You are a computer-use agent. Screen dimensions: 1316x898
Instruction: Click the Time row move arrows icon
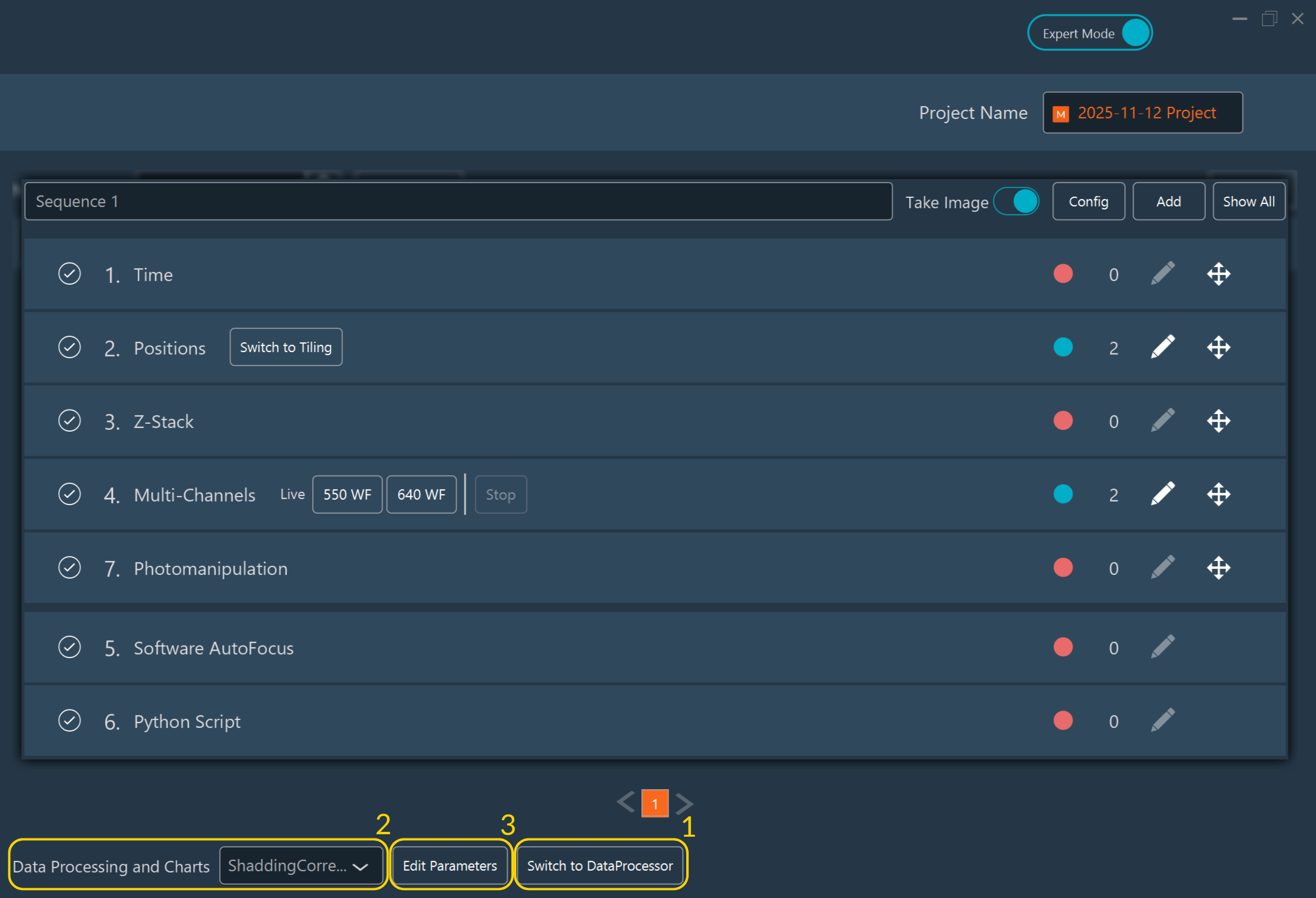click(x=1218, y=274)
